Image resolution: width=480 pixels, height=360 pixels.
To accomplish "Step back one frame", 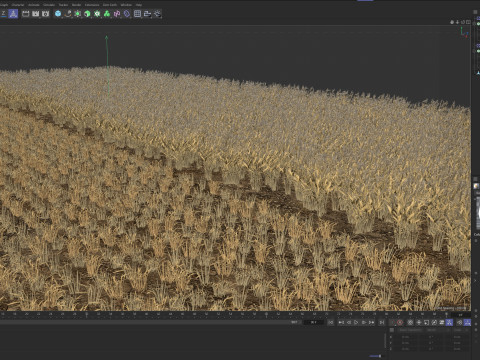I will click(349, 322).
